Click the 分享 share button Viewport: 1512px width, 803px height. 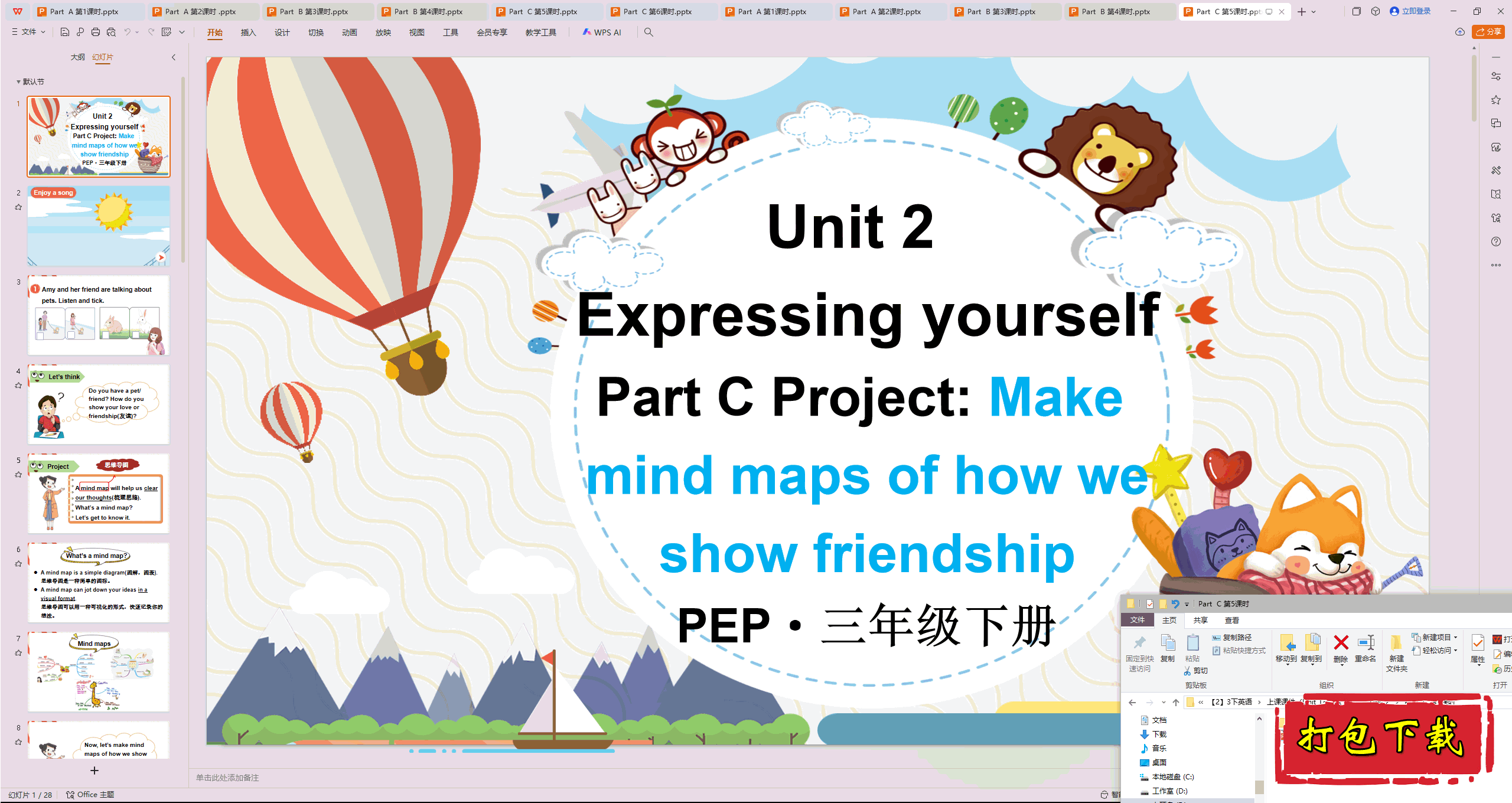tap(1488, 32)
